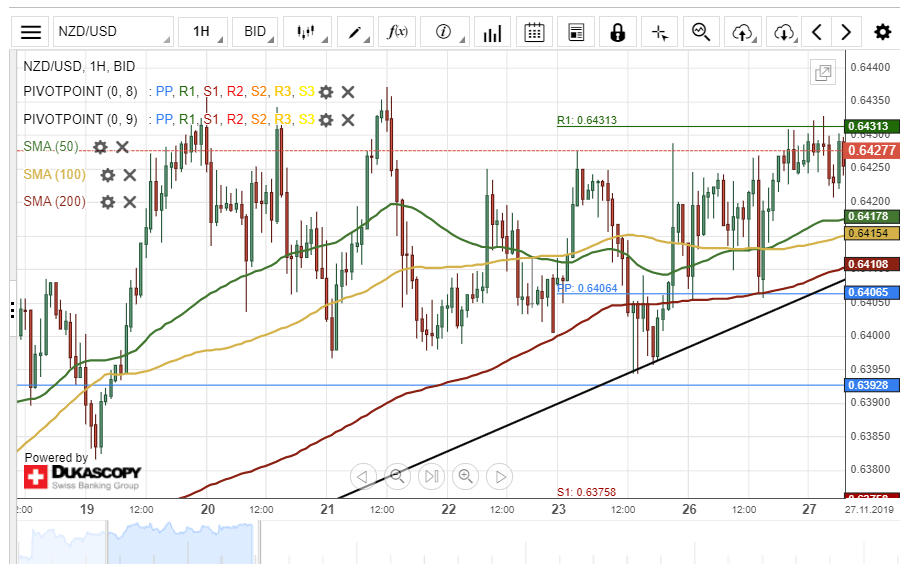Click the SMA 100 value tag 0.64154
Screen dimensions: 902x568
872,233
